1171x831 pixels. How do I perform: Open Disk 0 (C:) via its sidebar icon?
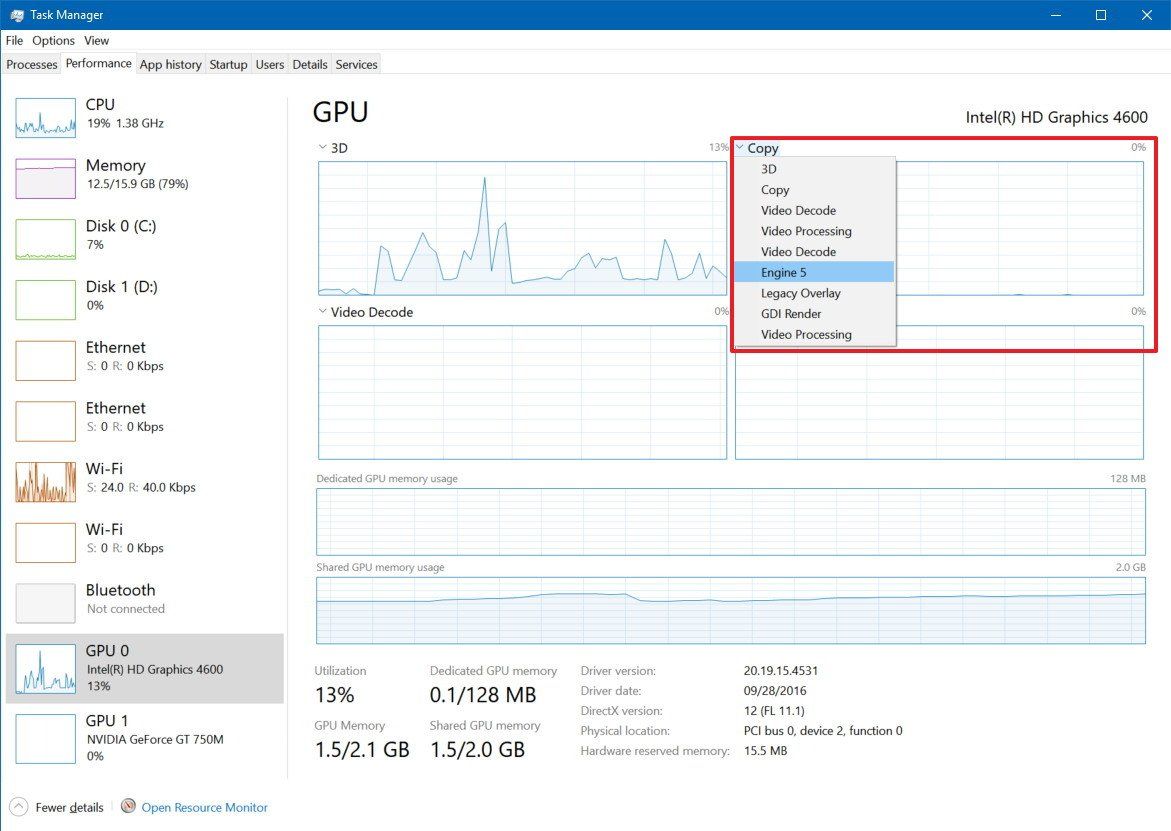(44, 239)
